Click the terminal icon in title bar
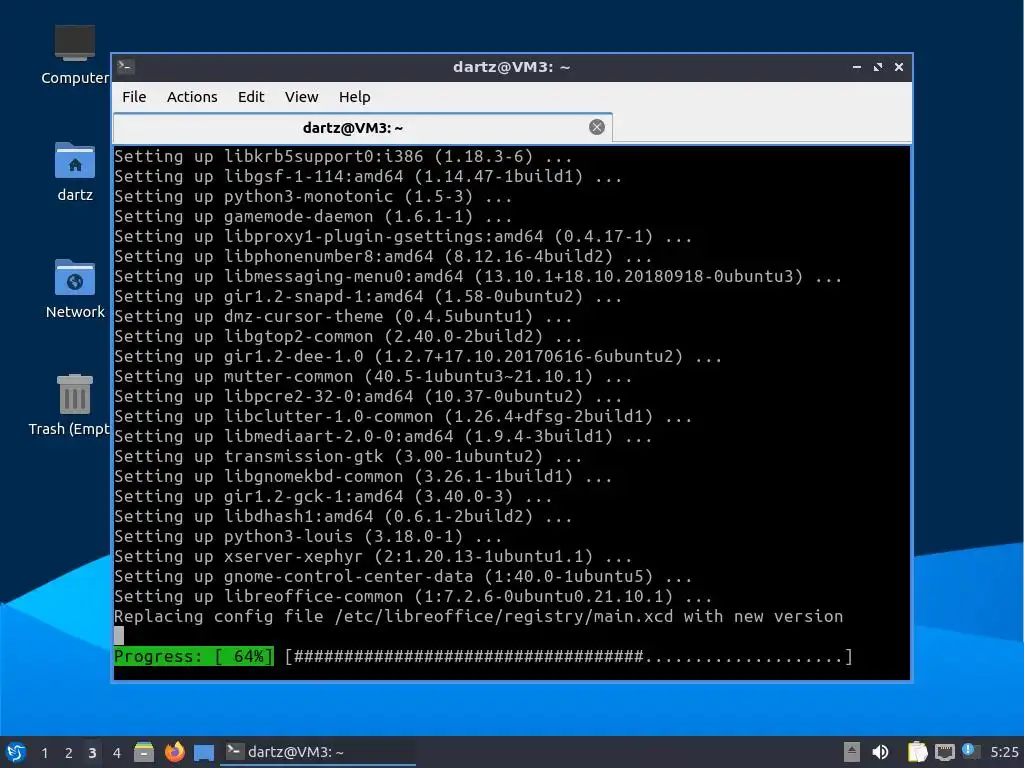 click(125, 67)
